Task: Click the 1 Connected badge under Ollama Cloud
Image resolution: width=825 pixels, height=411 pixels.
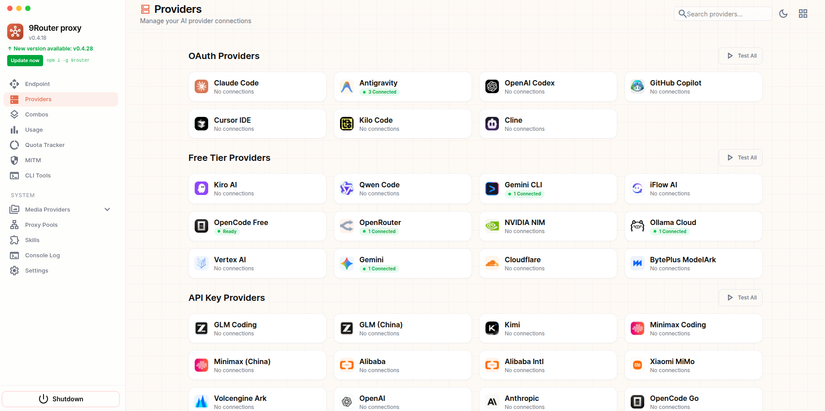Action: click(x=669, y=232)
